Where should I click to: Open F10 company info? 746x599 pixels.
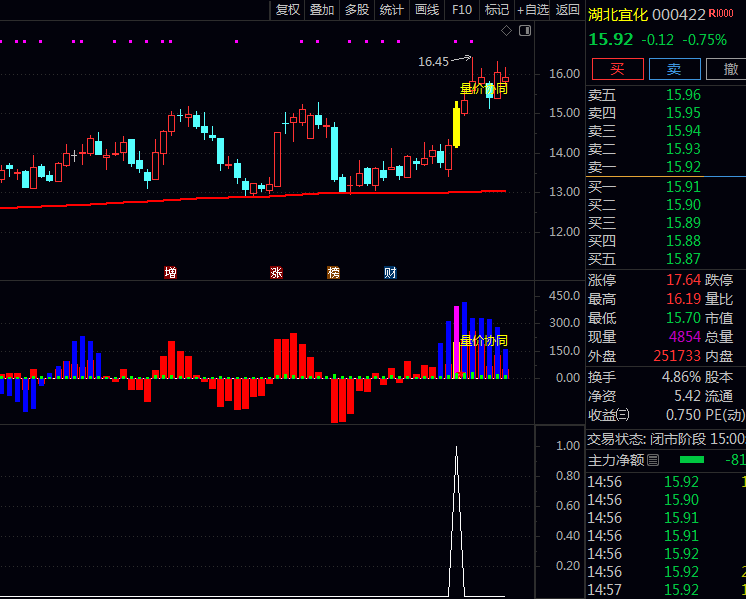click(462, 10)
